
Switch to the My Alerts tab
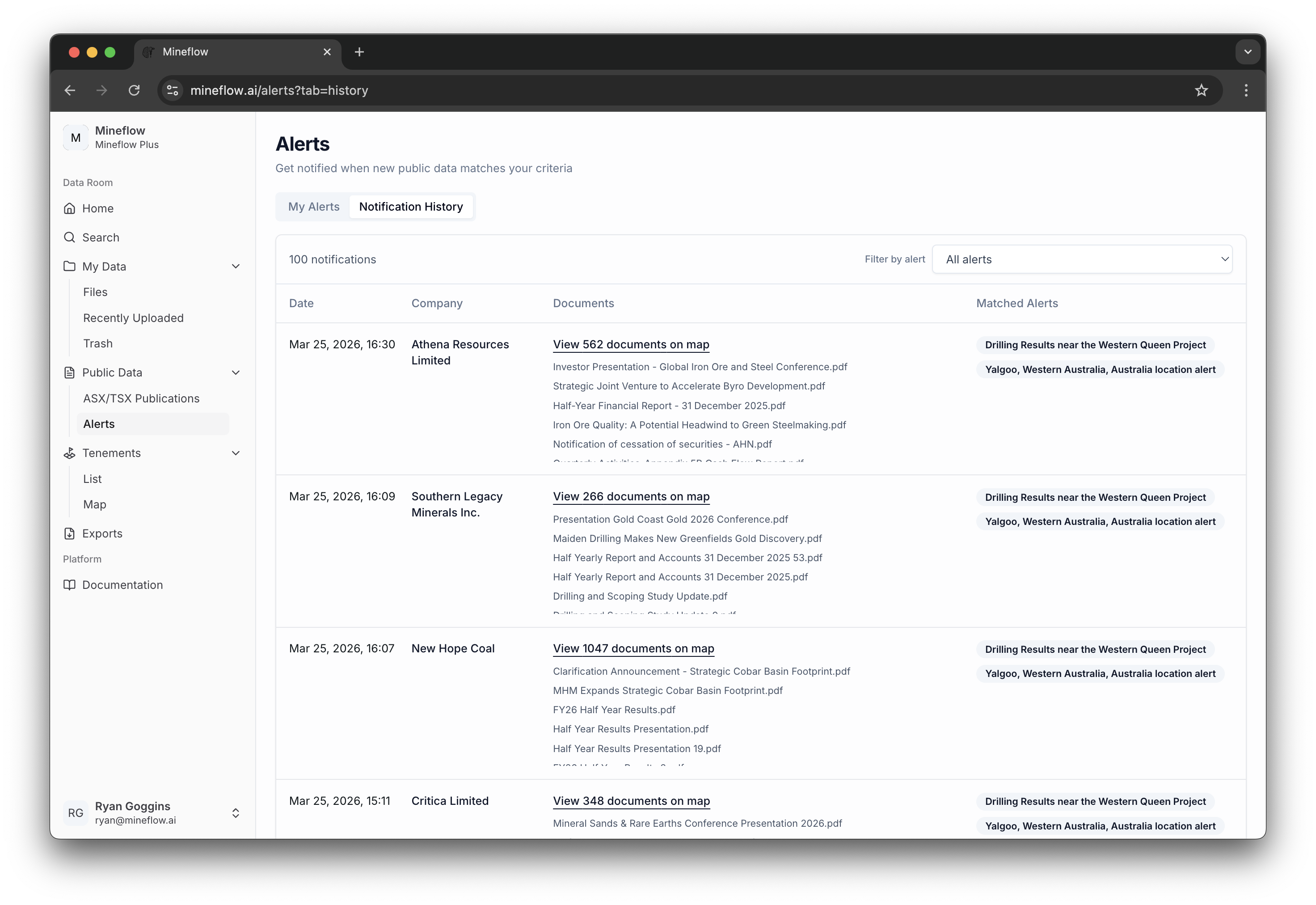point(313,207)
